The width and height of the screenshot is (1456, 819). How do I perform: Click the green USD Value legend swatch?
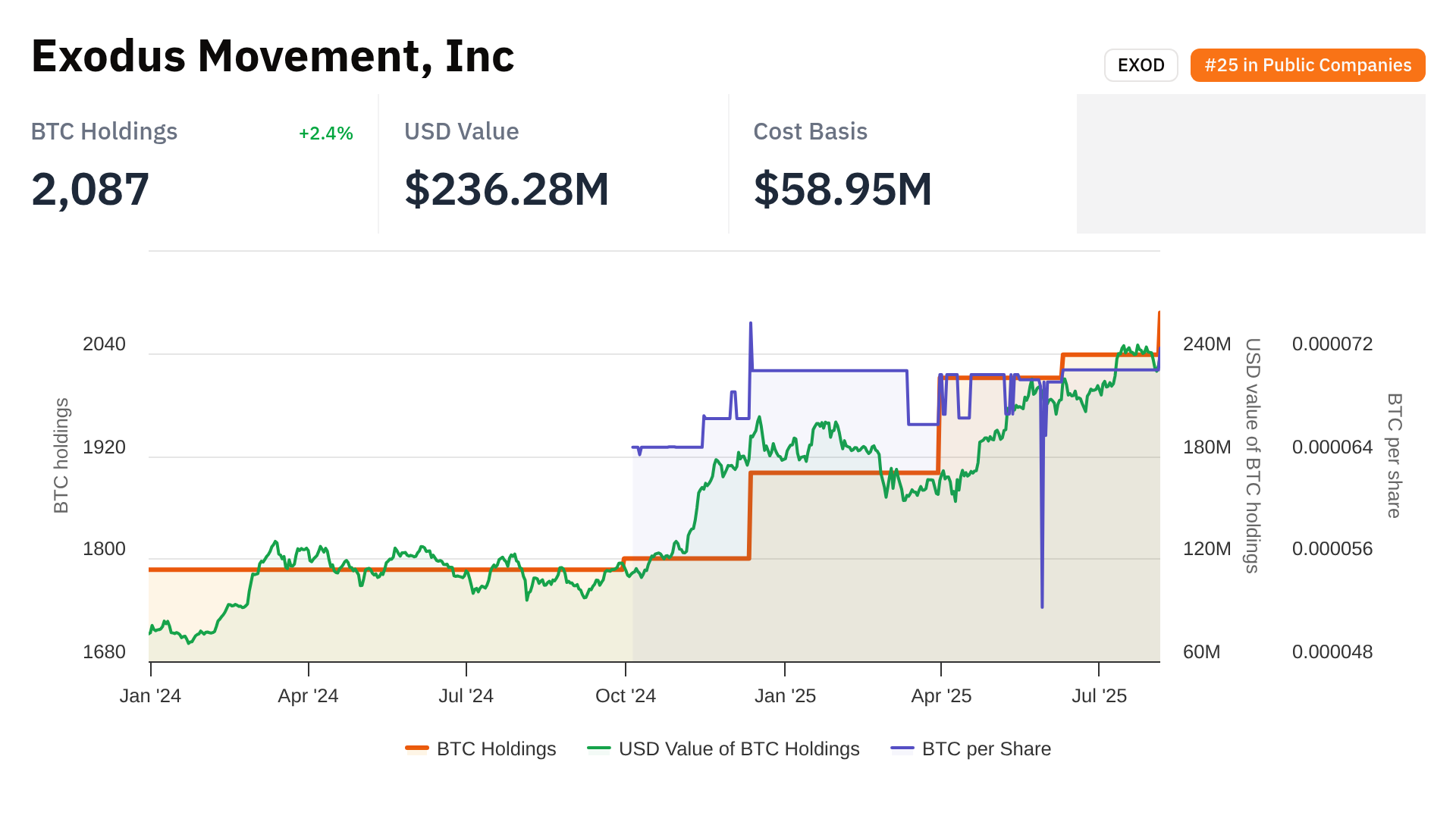pos(599,749)
